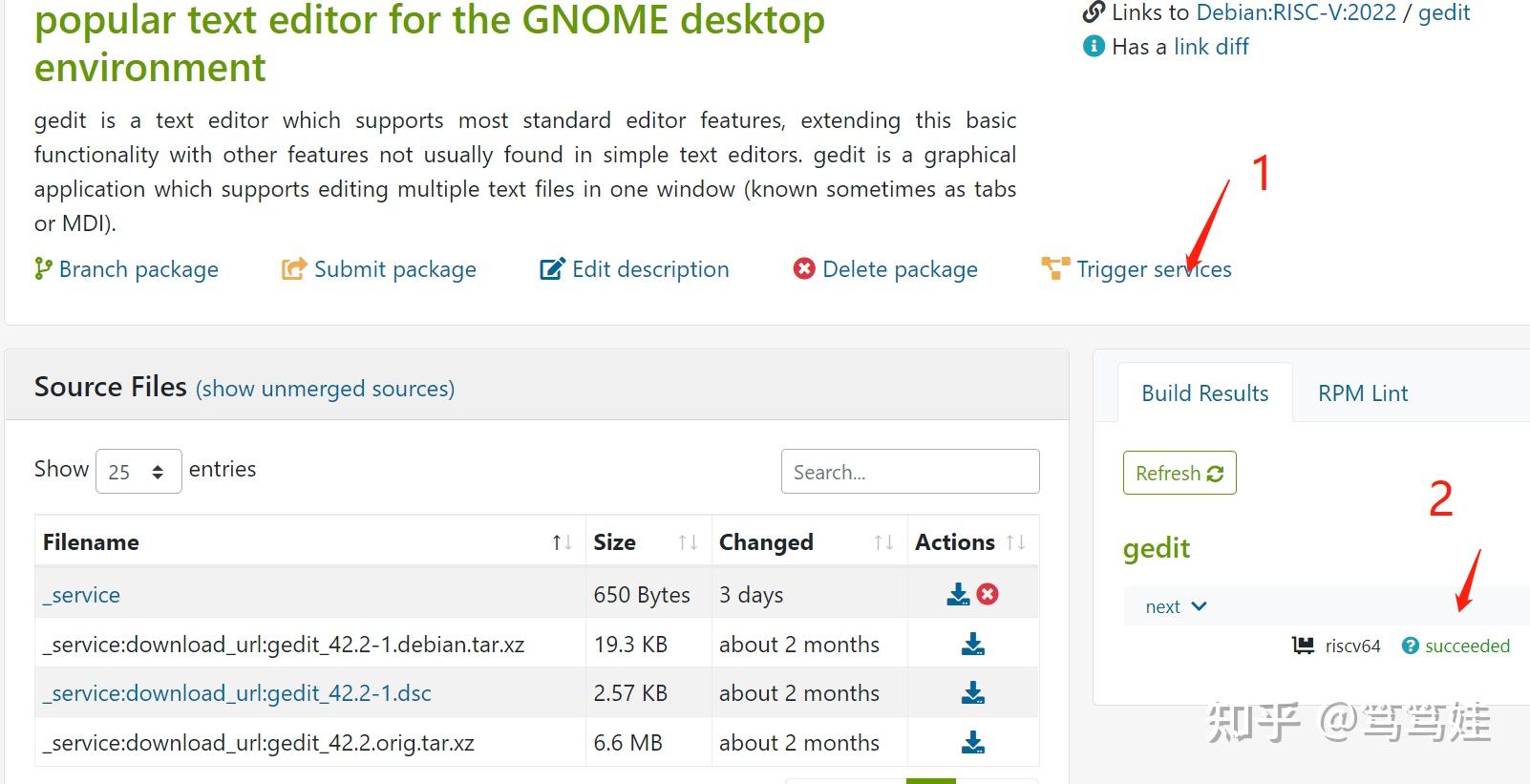Sort table by Size column
This screenshot has width=1530, height=784.
[x=688, y=542]
